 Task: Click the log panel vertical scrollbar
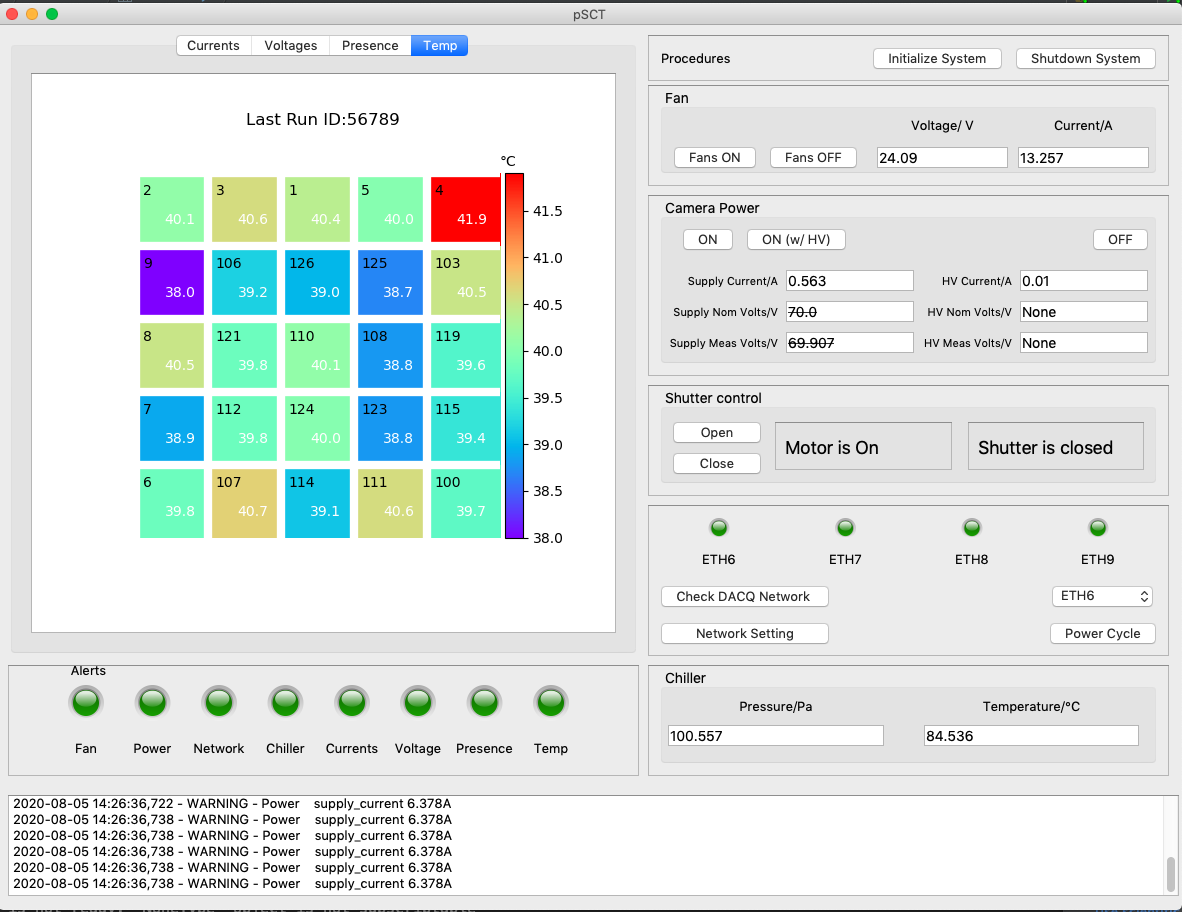(x=1171, y=874)
